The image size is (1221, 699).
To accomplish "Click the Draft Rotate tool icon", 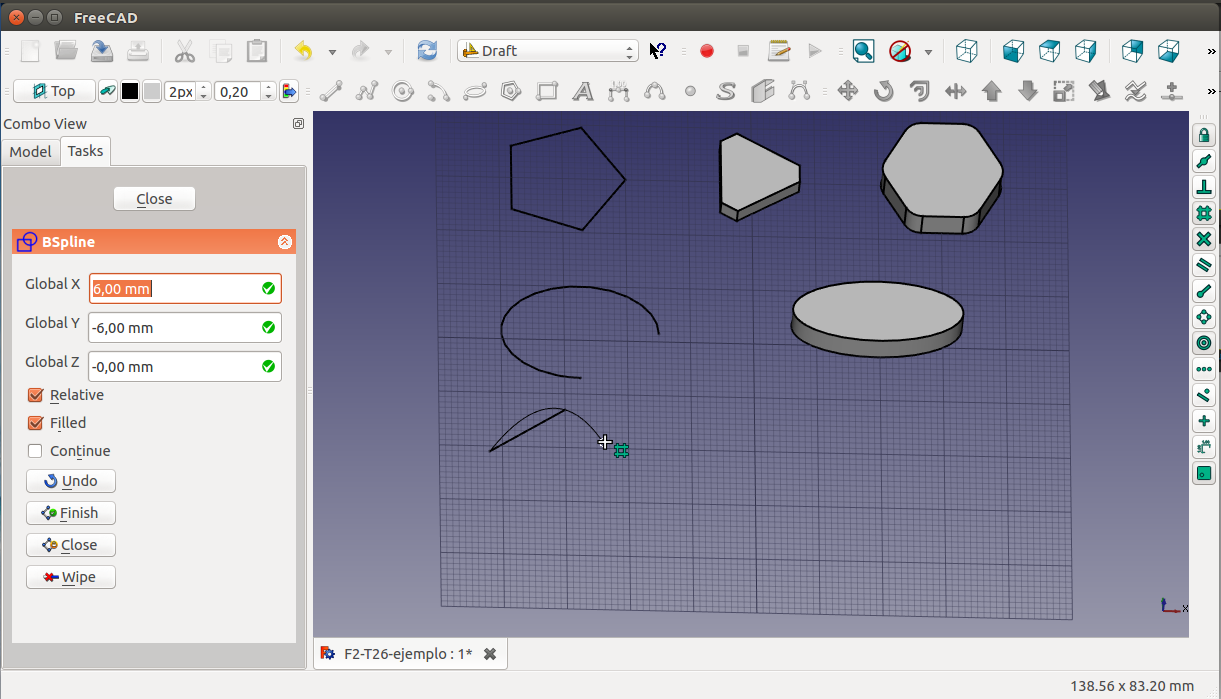I will [883, 92].
